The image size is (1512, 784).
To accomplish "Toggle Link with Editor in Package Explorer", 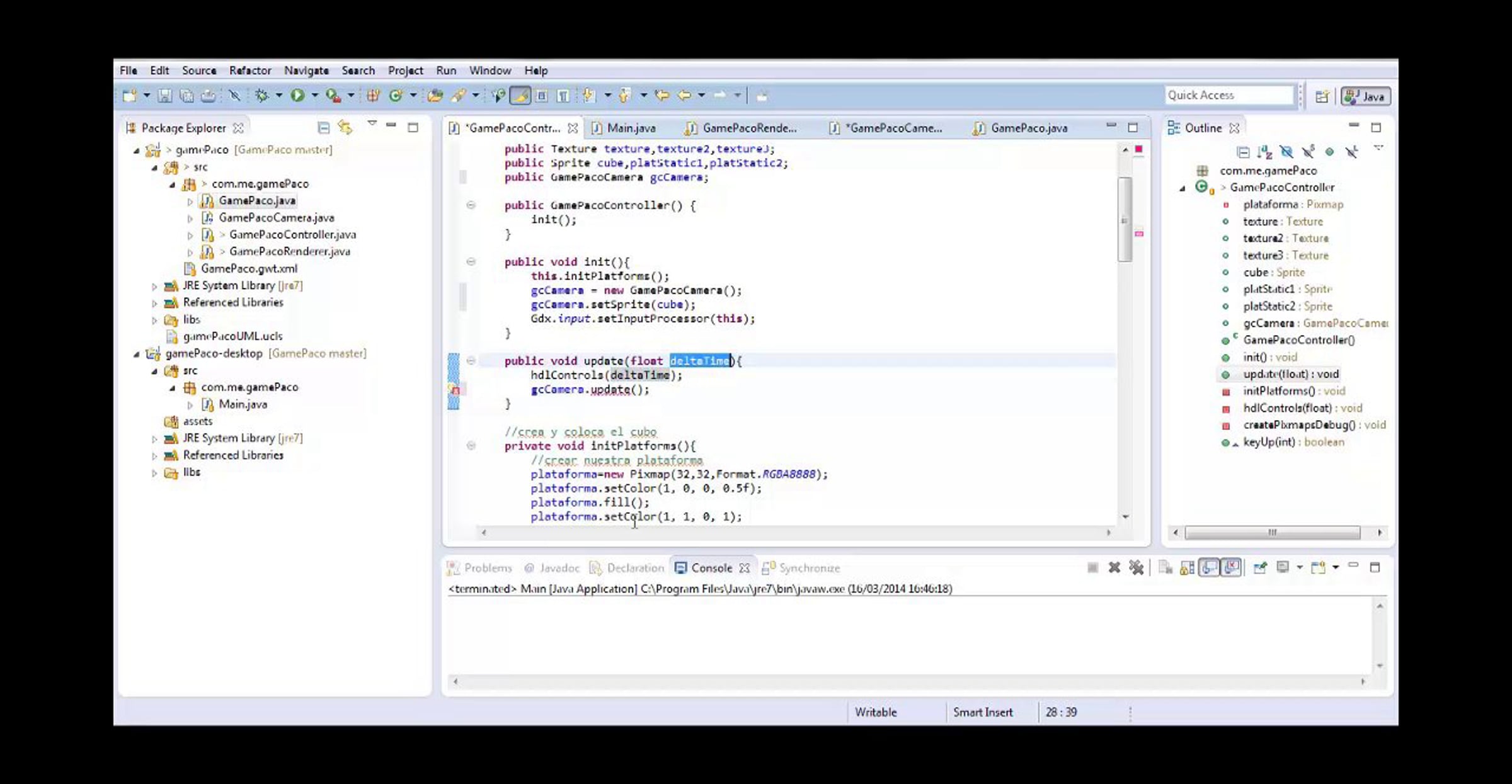I will [345, 128].
